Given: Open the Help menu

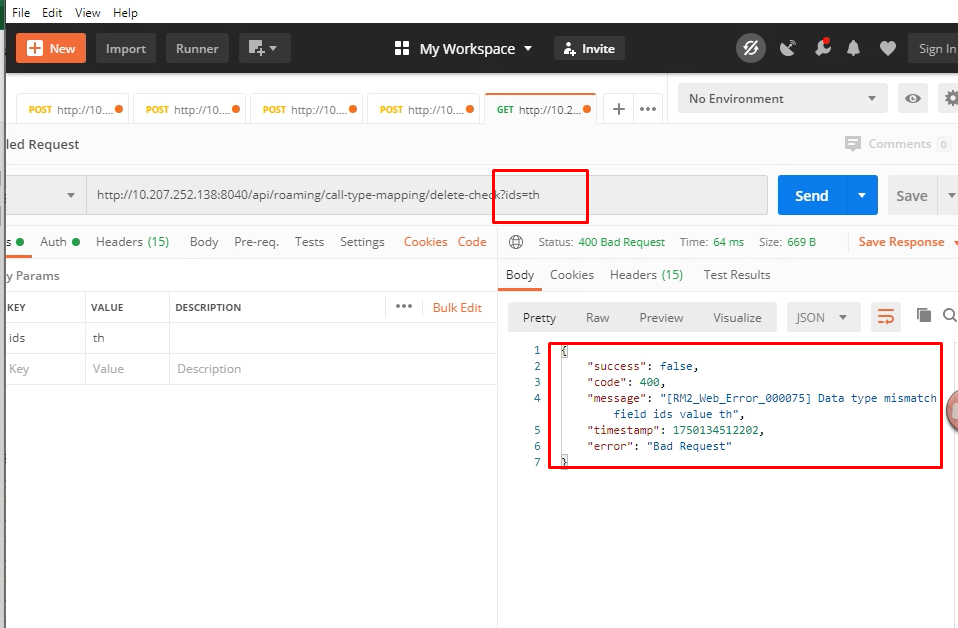Looking at the screenshot, I should click(125, 13).
